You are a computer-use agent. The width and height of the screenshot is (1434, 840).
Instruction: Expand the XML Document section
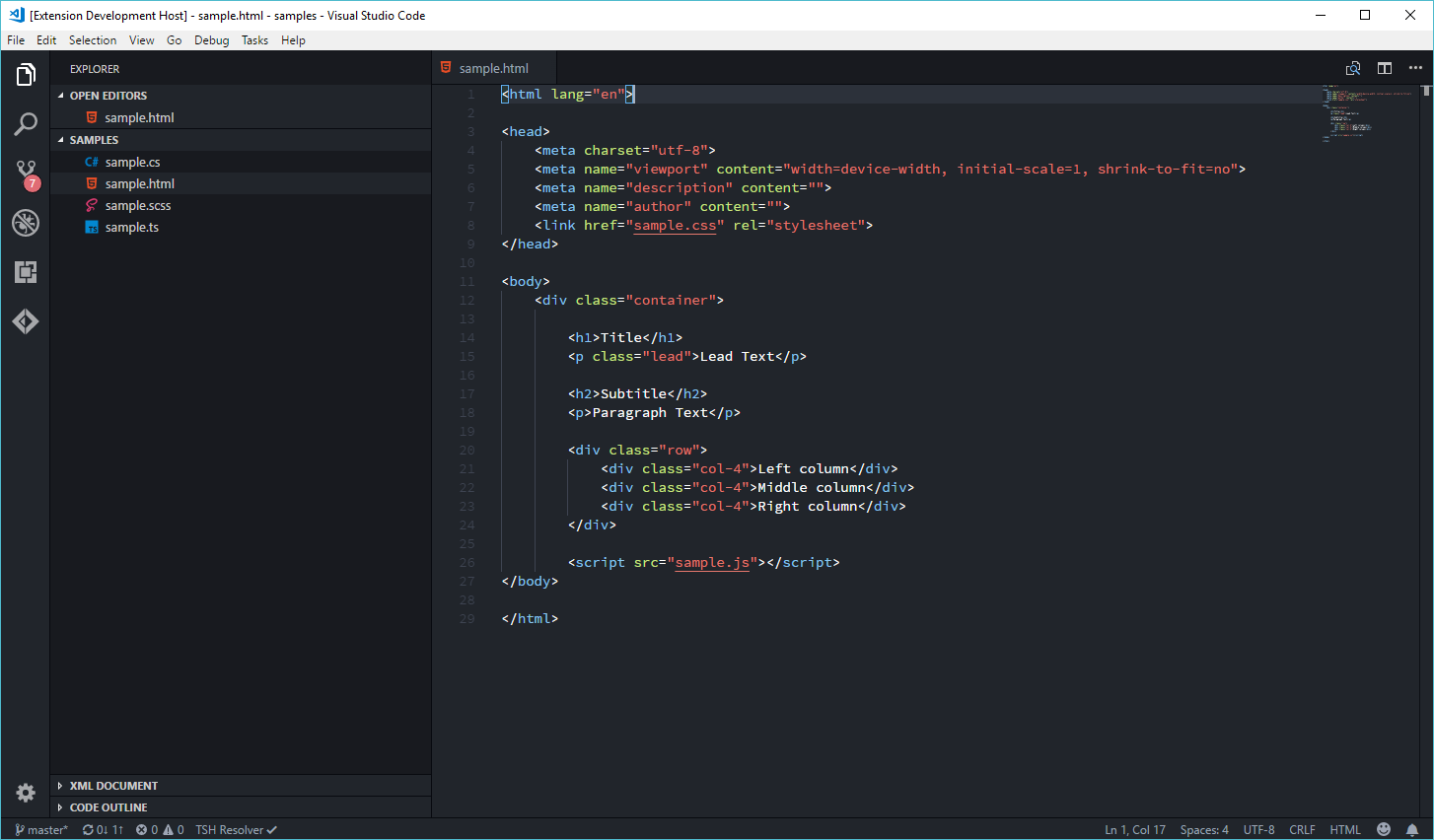pos(241,786)
